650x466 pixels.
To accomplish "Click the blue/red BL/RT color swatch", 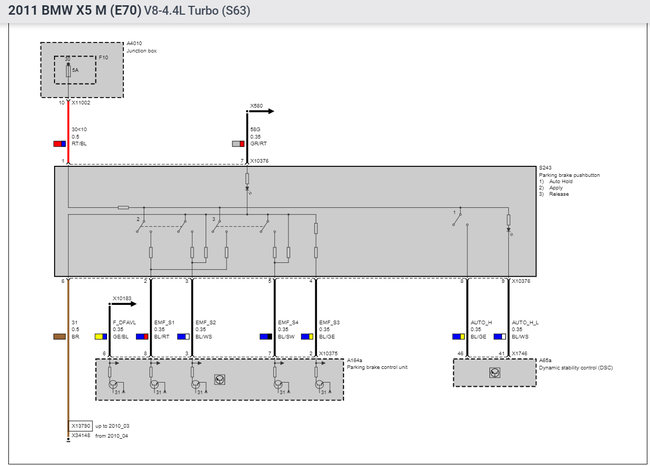I will (142, 337).
